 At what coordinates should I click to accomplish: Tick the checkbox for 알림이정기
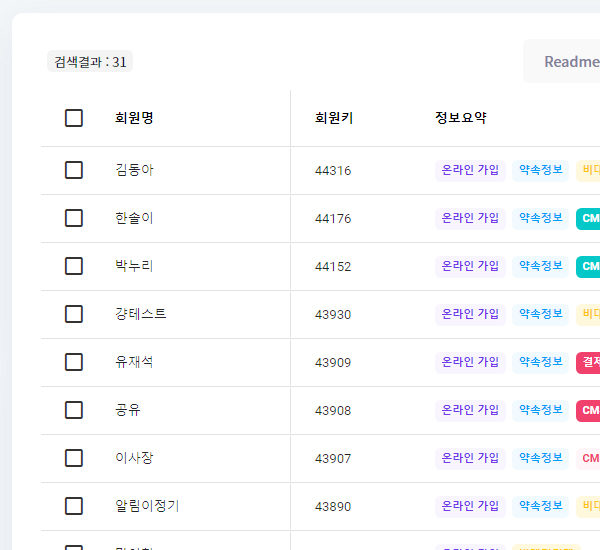coord(74,506)
